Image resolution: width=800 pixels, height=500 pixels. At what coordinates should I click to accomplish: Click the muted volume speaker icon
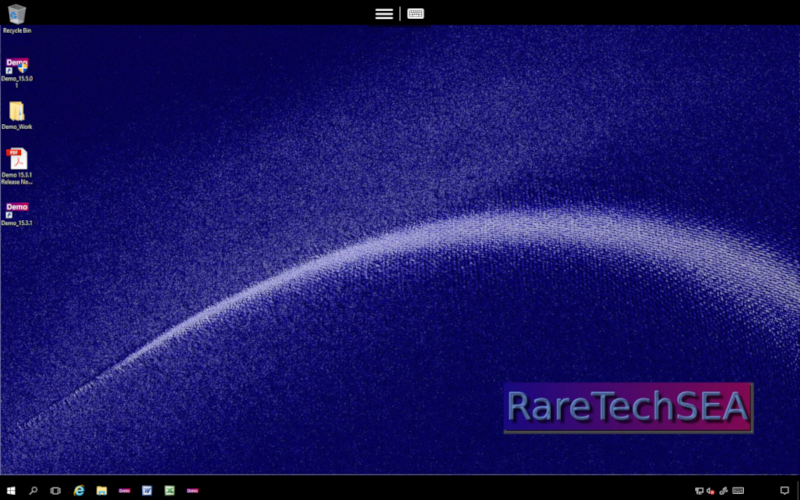point(711,490)
